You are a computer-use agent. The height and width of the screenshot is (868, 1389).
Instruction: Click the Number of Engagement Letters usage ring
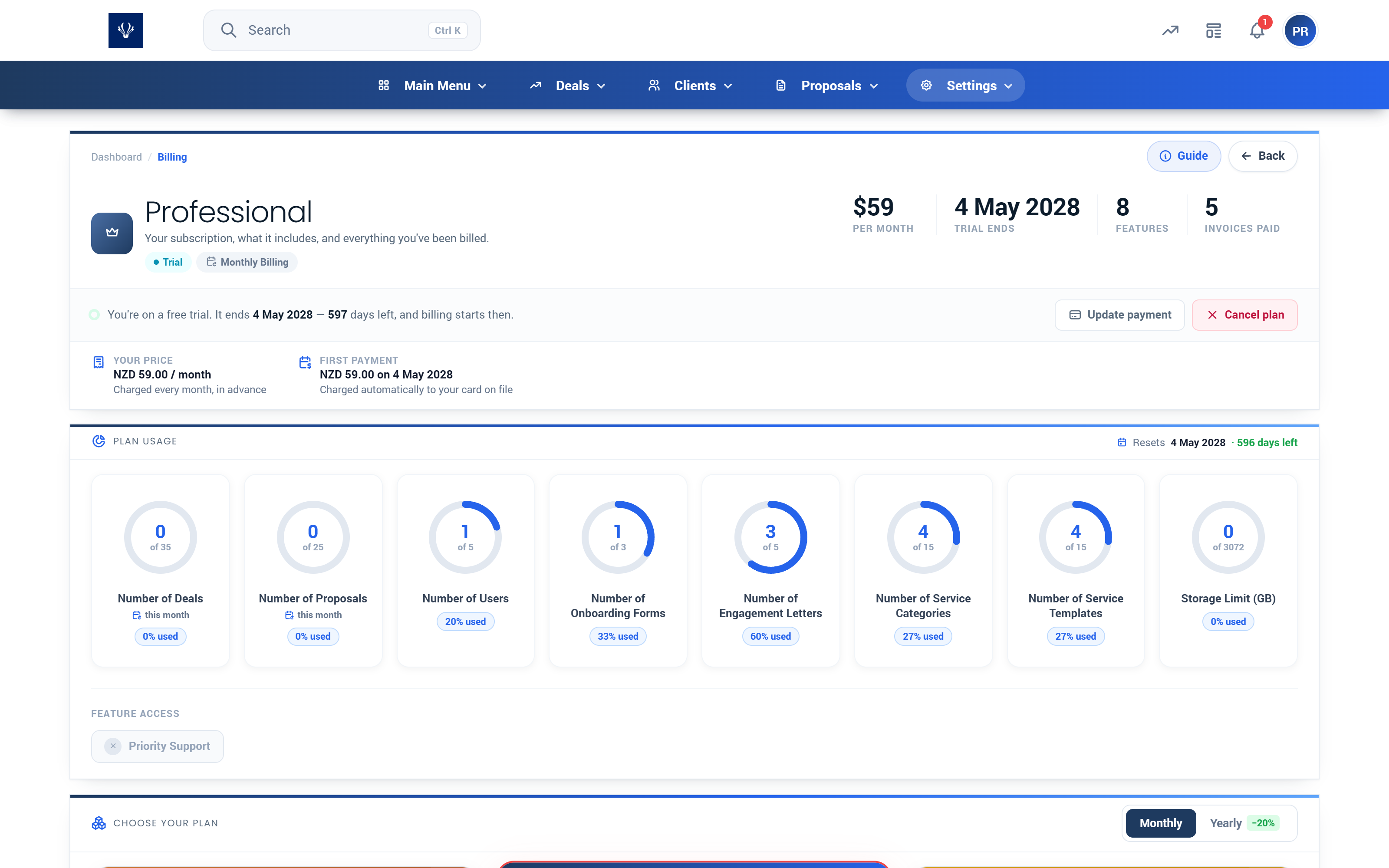click(771, 537)
